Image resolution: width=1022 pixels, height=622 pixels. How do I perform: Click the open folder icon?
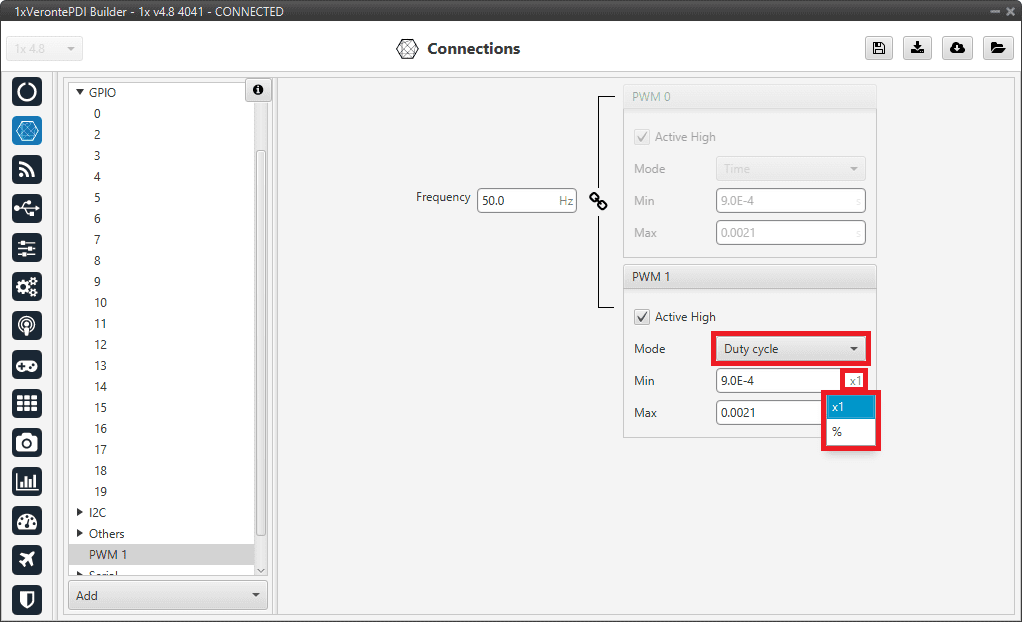click(x=996, y=49)
